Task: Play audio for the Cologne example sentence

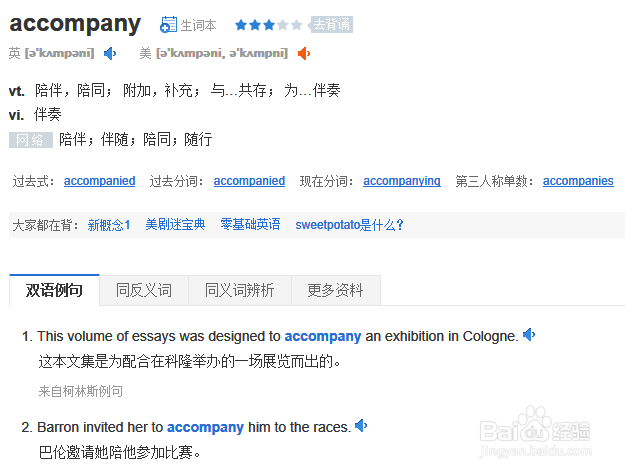Action: point(529,335)
